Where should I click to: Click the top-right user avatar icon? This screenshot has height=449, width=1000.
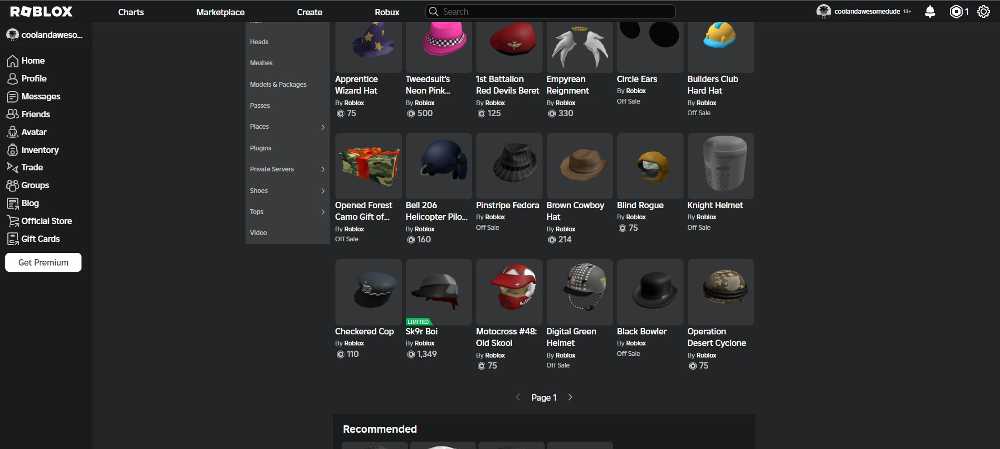pos(824,11)
